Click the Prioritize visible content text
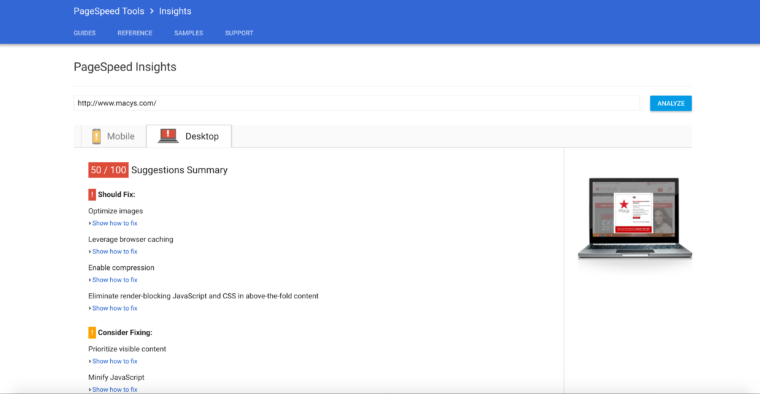 (127, 349)
